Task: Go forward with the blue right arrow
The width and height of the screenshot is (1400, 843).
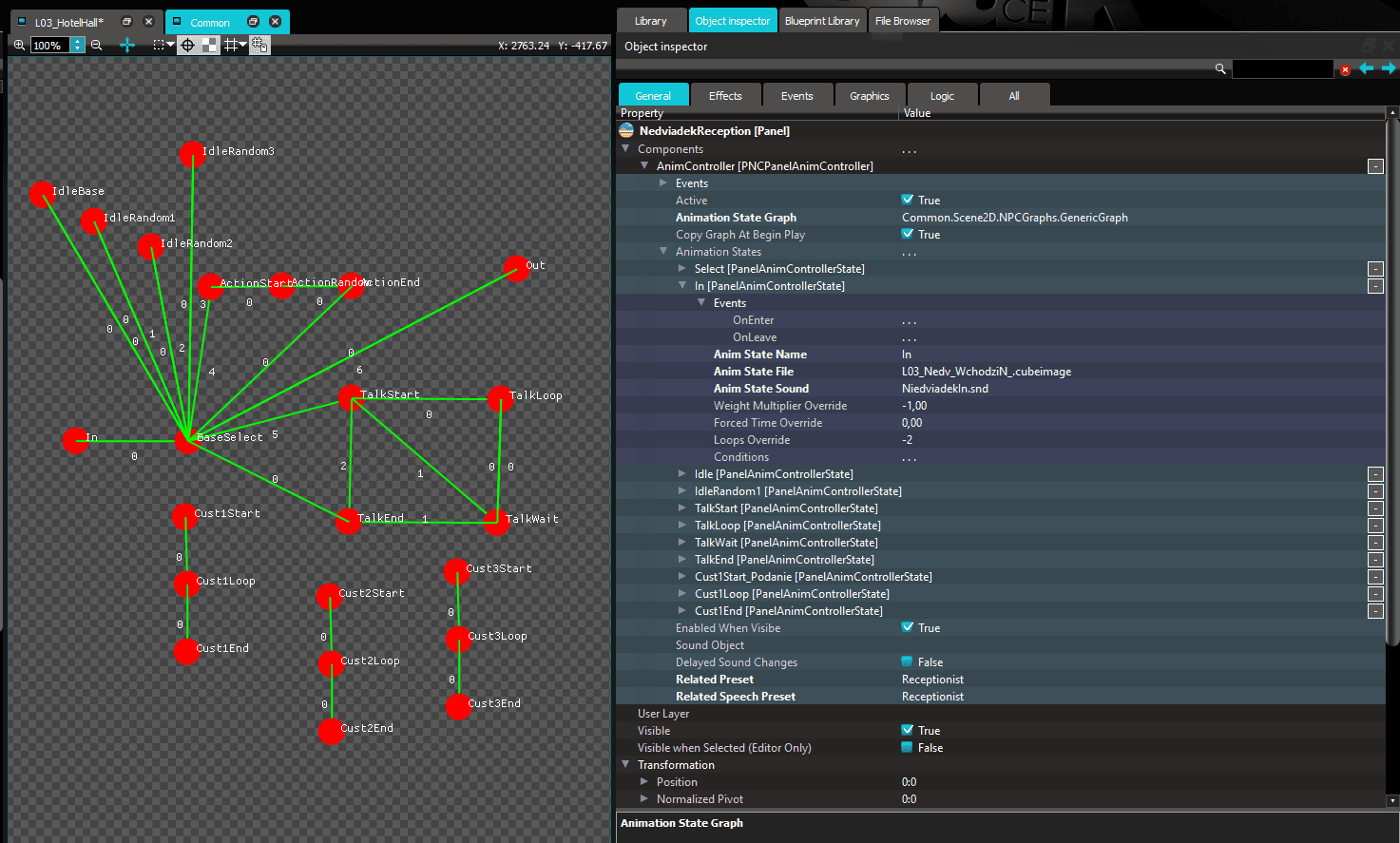Action: [1389, 68]
